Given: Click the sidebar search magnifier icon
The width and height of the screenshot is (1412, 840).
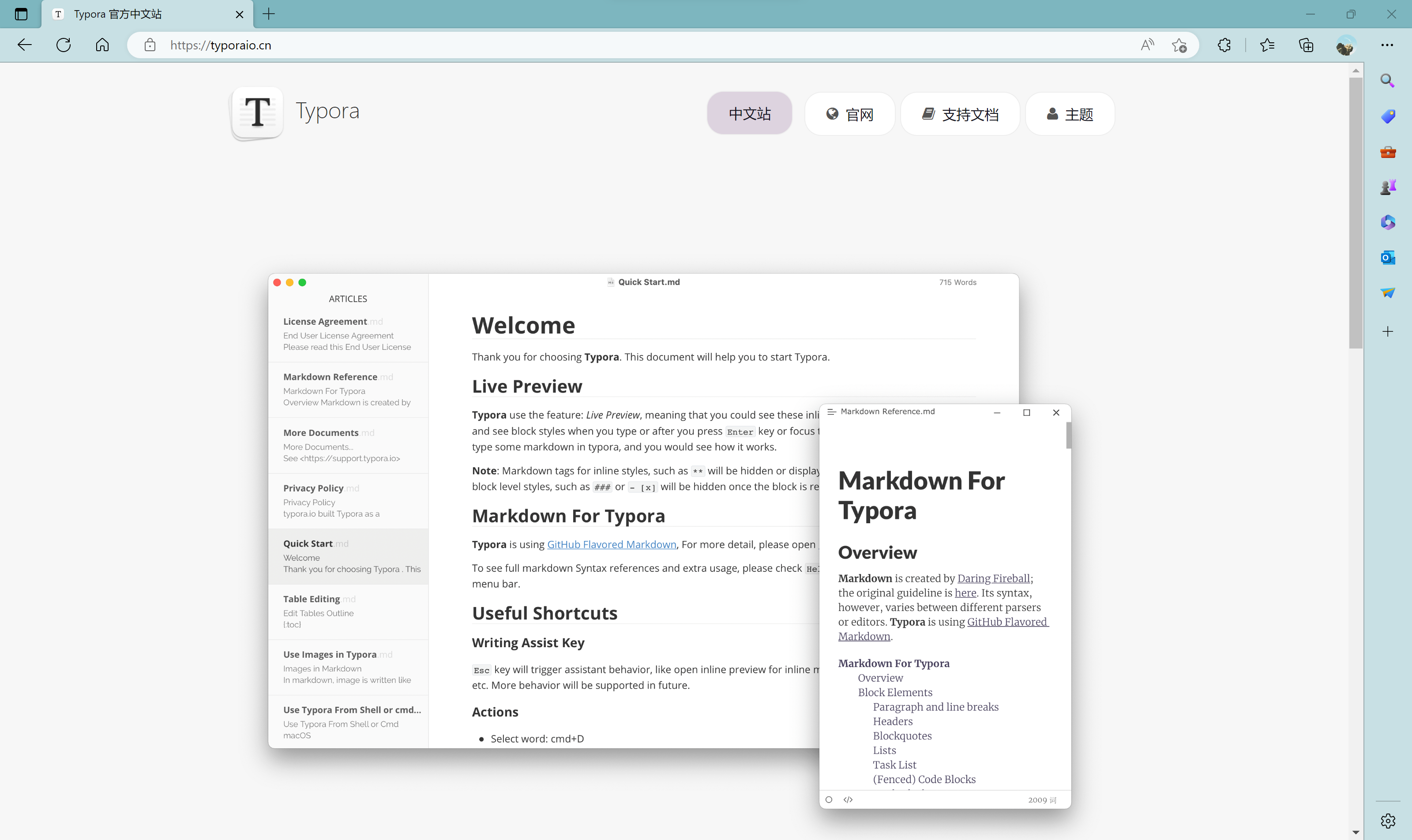Looking at the screenshot, I should 1387,81.
